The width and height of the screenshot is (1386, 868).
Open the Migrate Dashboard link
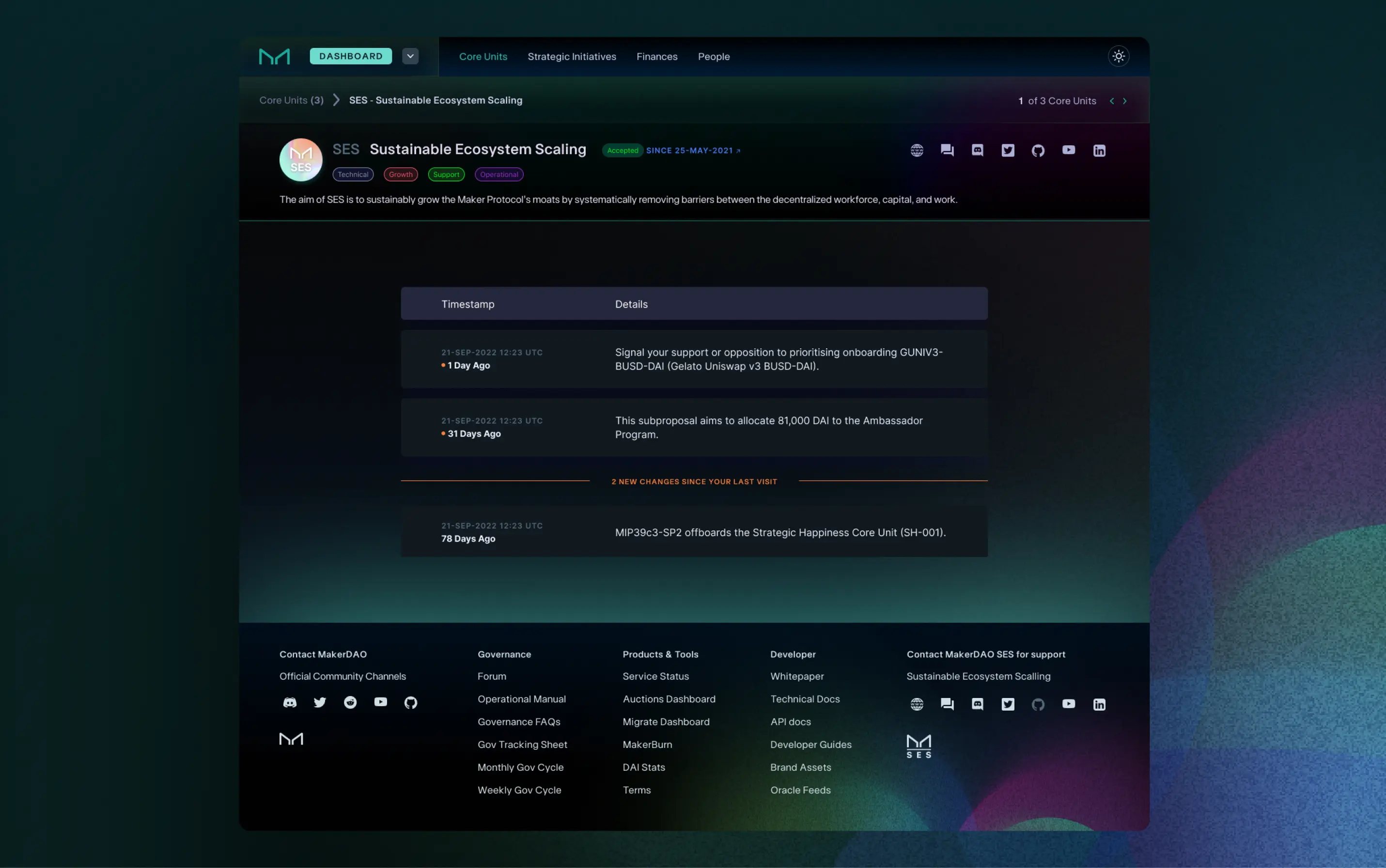pyautogui.click(x=666, y=722)
